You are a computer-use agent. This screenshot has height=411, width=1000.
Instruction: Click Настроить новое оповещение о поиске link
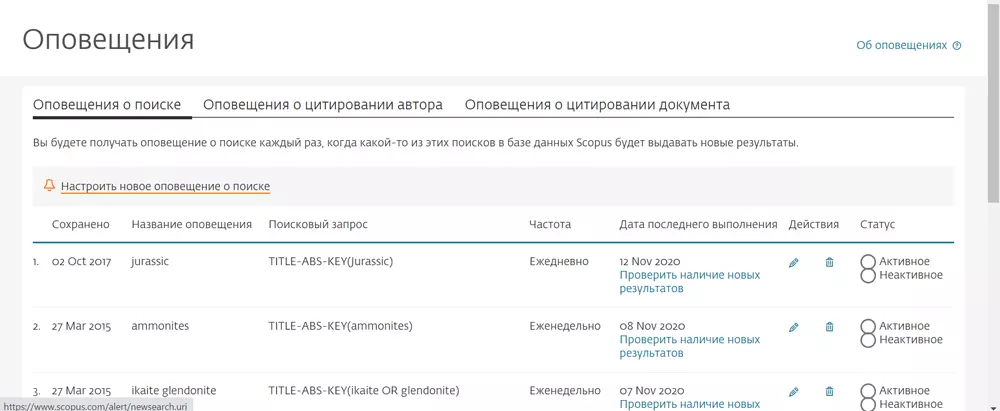[x=165, y=186]
